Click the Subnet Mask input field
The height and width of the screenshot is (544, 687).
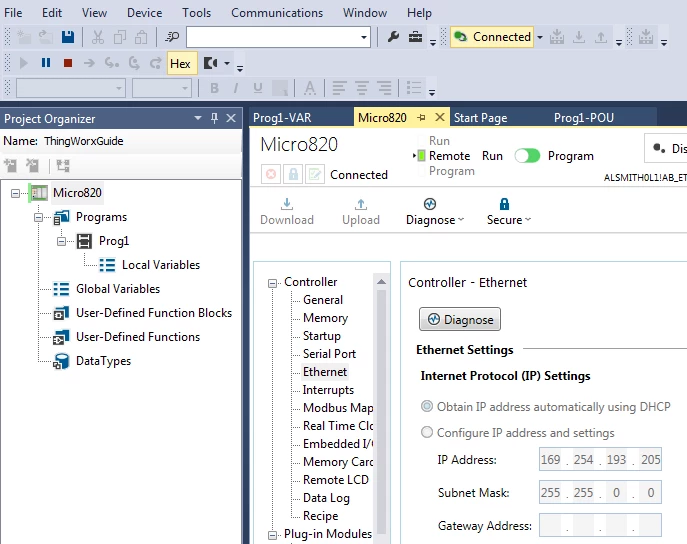[x=600, y=492]
